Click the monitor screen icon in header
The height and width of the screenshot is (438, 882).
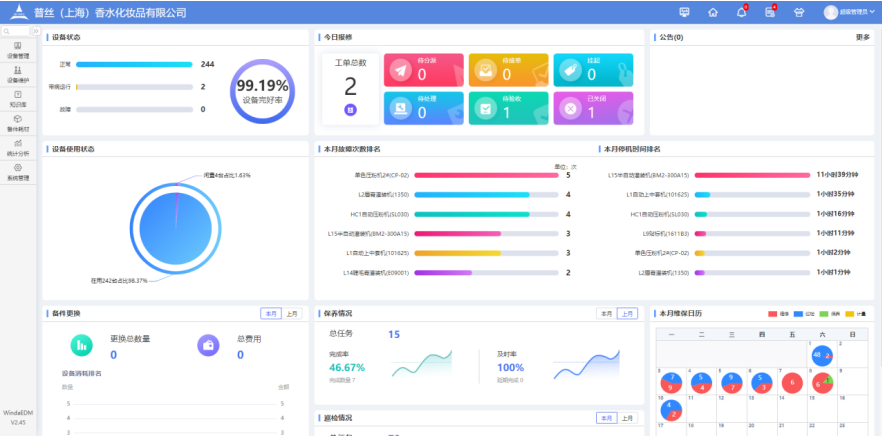click(x=684, y=13)
